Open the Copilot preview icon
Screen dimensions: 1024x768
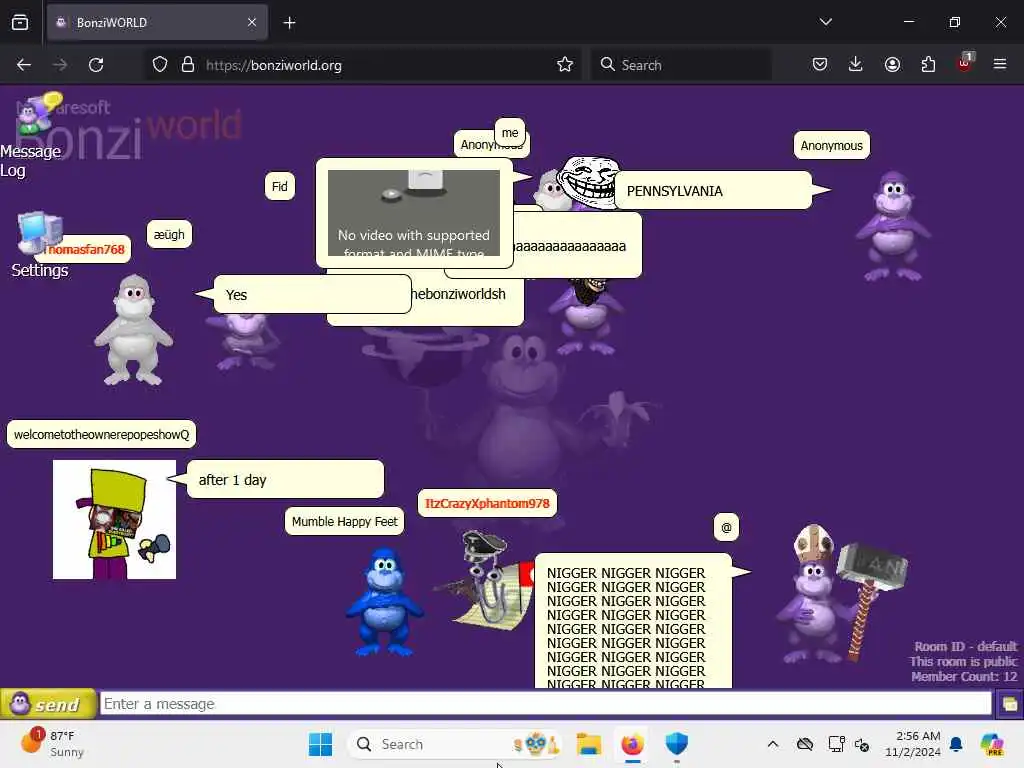(992, 744)
